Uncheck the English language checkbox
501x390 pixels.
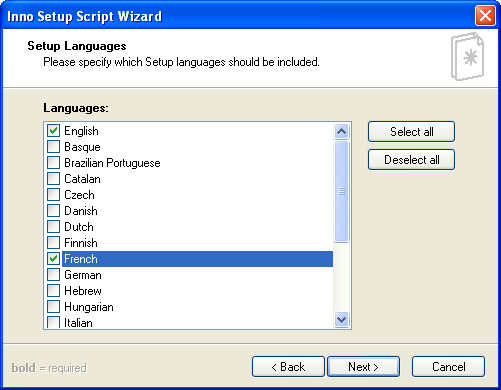pyautogui.click(x=53, y=131)
